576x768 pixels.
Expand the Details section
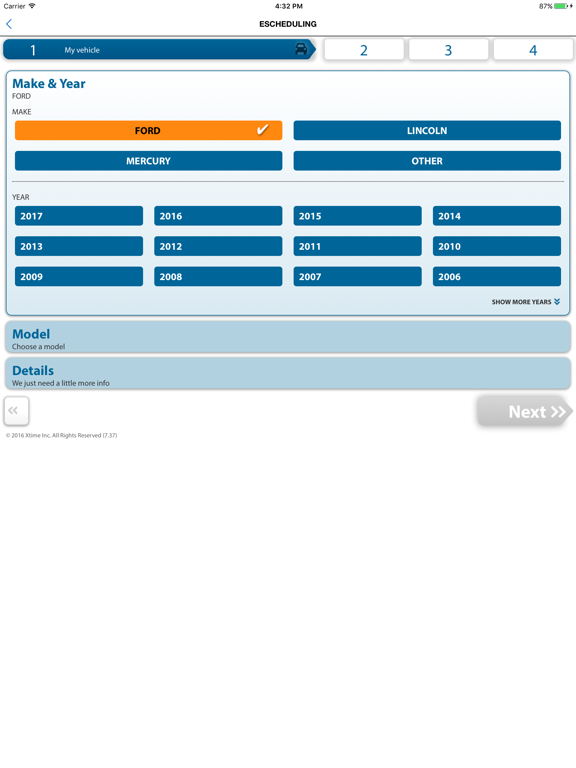coord(288,374)
